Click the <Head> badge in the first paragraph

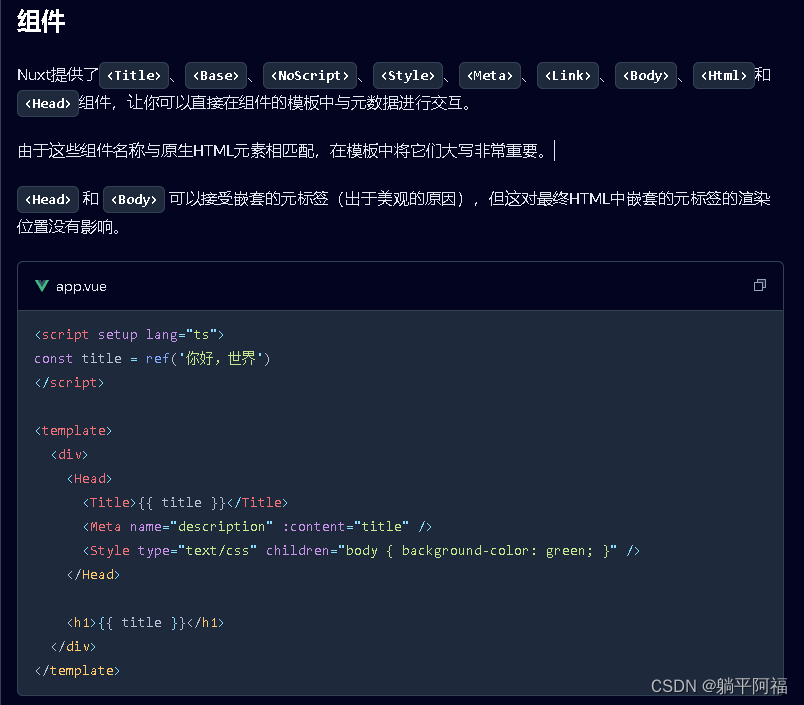point(48,104)
